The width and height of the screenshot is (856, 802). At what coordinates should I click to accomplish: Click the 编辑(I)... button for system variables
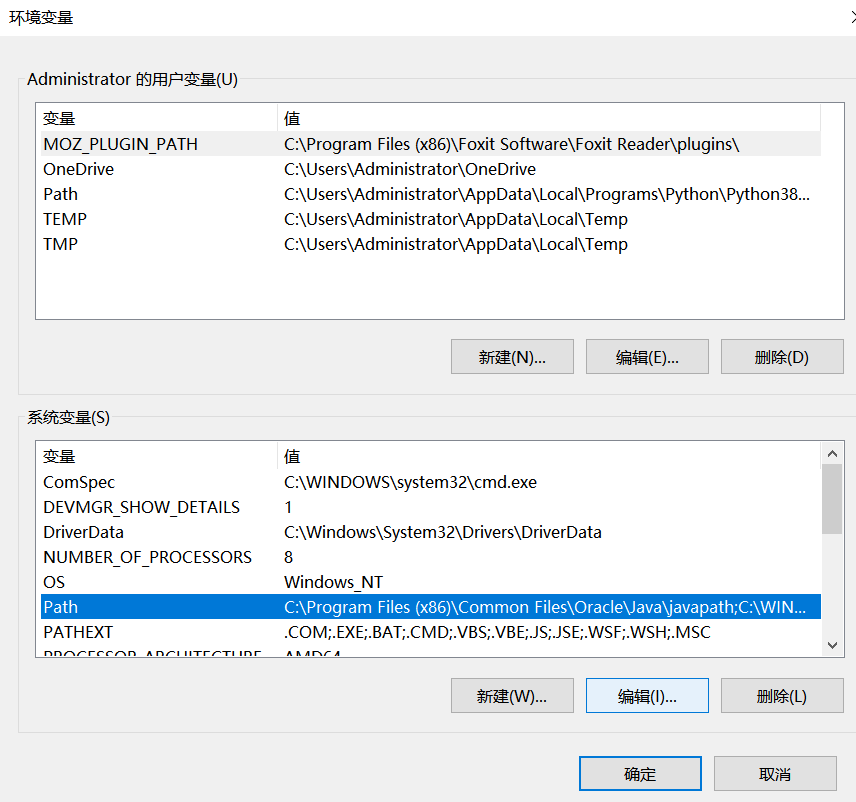(x=647, y=696)
